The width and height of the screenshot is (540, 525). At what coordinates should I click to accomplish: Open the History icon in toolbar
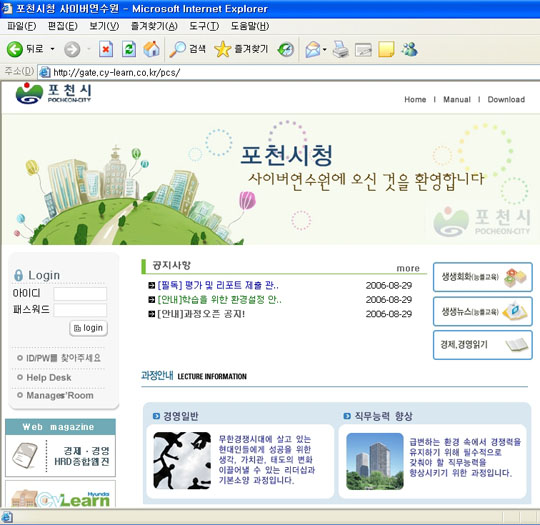[286, 50]
